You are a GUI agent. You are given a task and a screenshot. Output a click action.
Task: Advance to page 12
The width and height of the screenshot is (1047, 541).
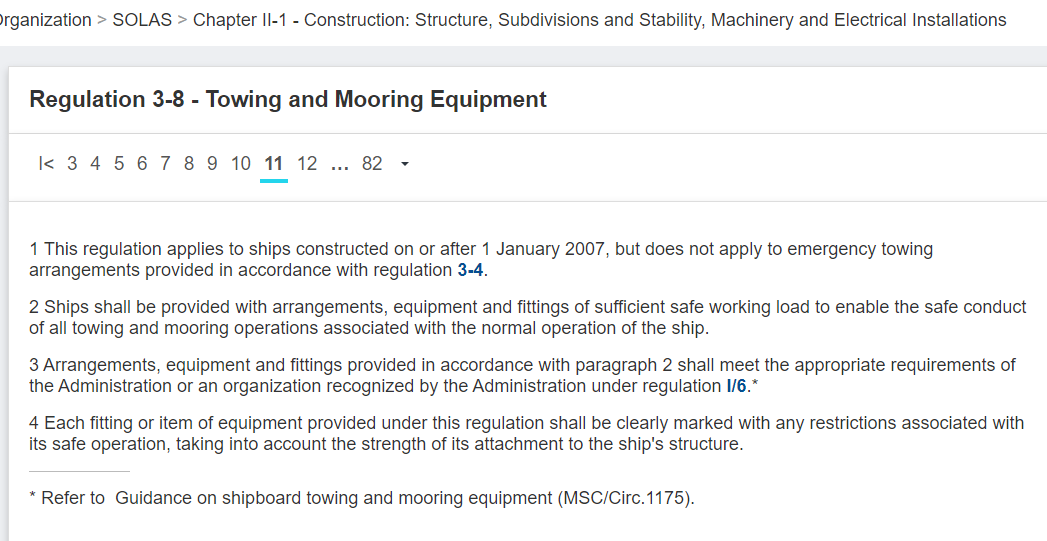click(x=307, y=164)
